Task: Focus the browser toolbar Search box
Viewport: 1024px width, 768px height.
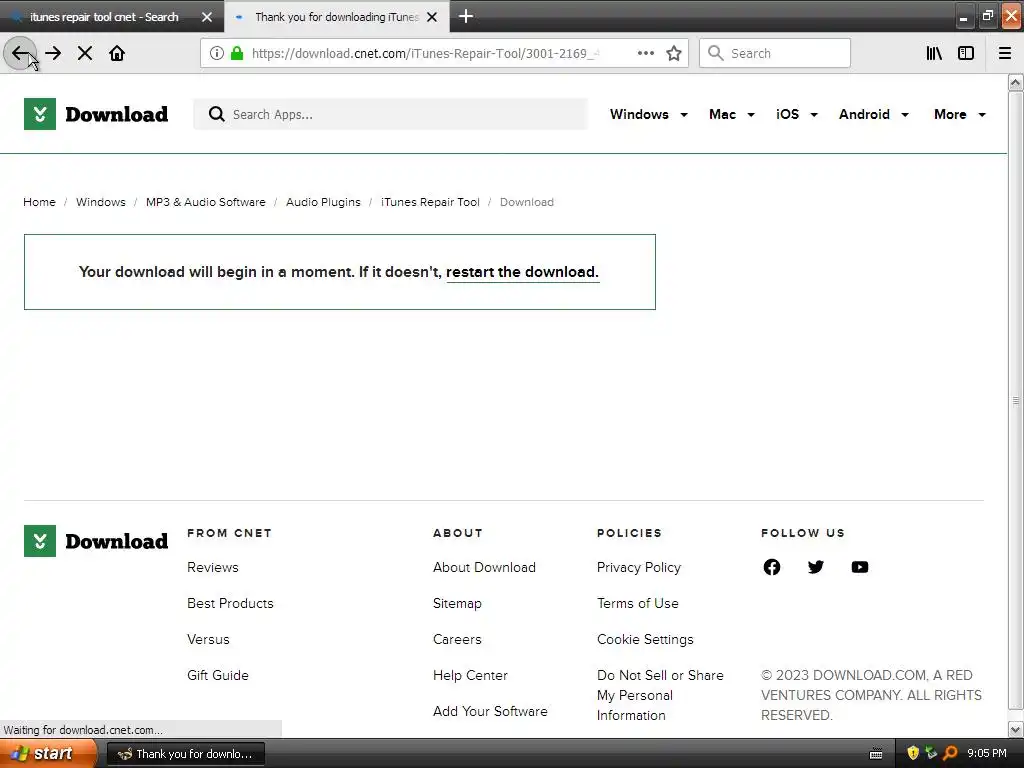Action: coord(775,54)
